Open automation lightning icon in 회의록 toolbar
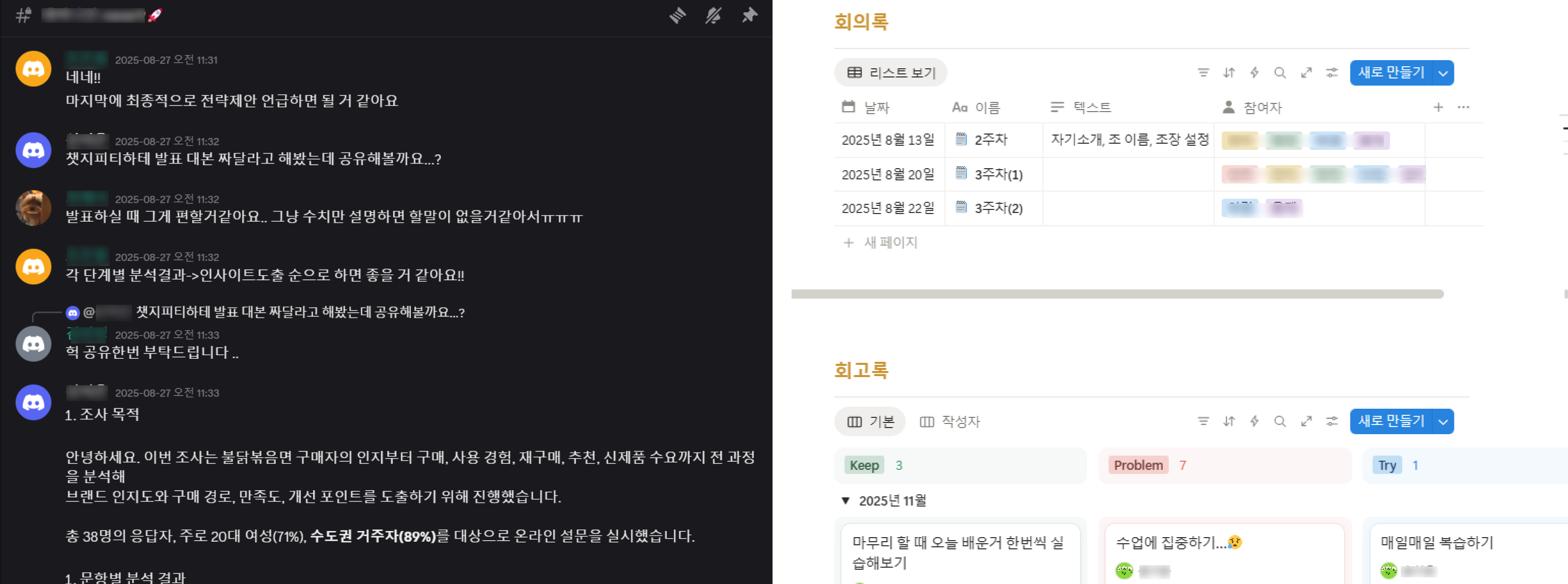The height and width of the screenshot is (584, 1568). click(1254, 73)
